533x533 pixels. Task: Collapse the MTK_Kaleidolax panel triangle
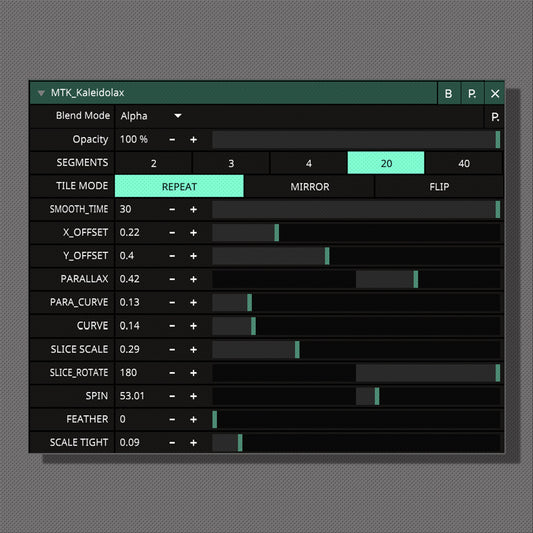click(x=41, y=93)
